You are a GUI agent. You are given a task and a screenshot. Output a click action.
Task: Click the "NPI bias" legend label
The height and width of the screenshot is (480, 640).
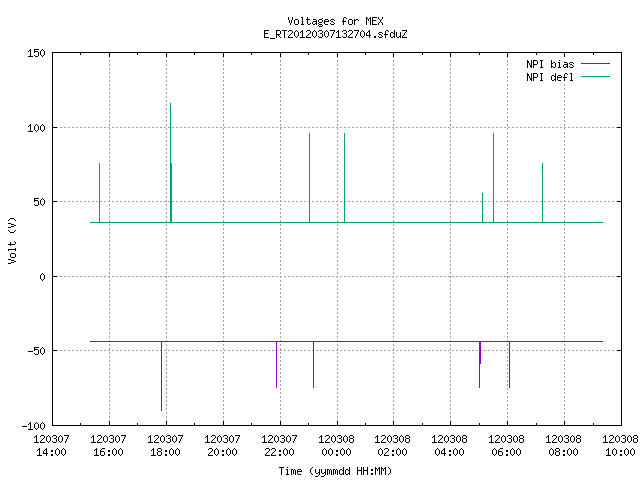click(x=550, y=64)
